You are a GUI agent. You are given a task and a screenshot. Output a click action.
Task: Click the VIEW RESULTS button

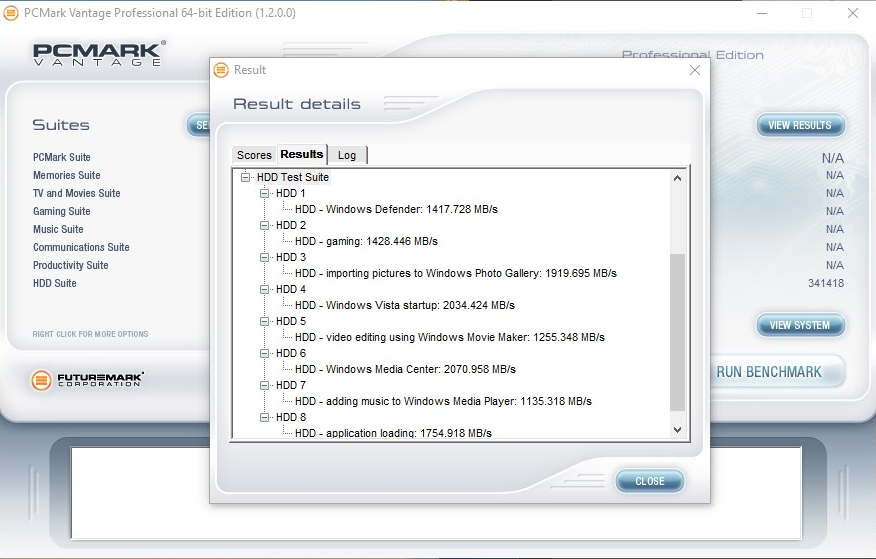(800, 125)
